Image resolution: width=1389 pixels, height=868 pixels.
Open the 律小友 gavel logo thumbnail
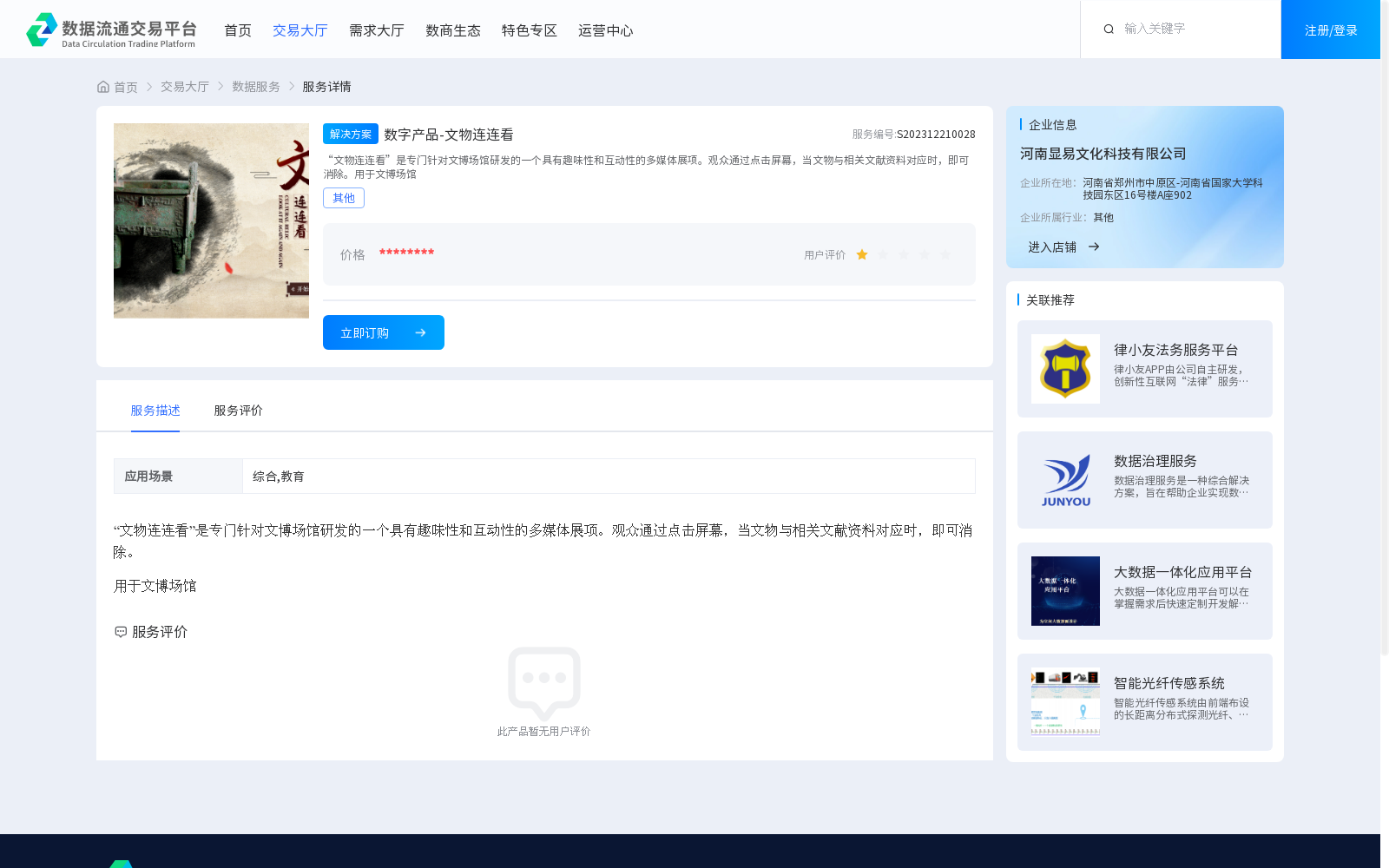pos(1065,369)
